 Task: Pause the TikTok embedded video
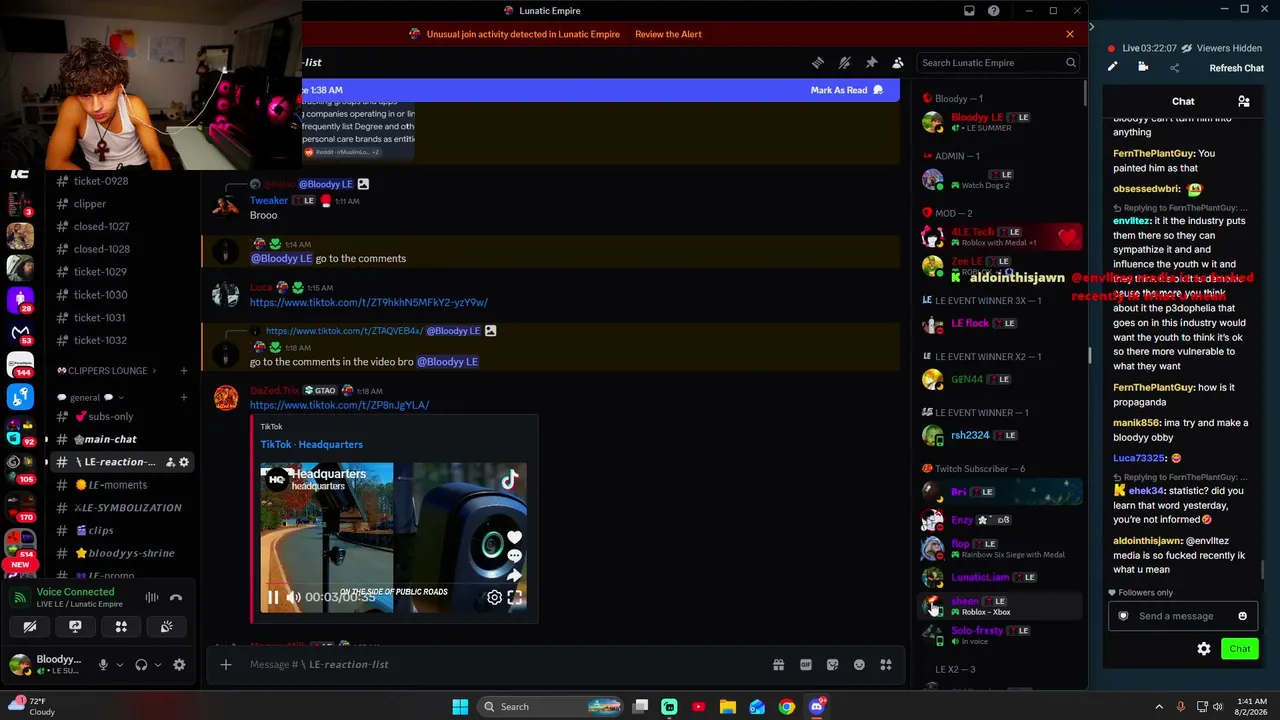click(273, 598)
